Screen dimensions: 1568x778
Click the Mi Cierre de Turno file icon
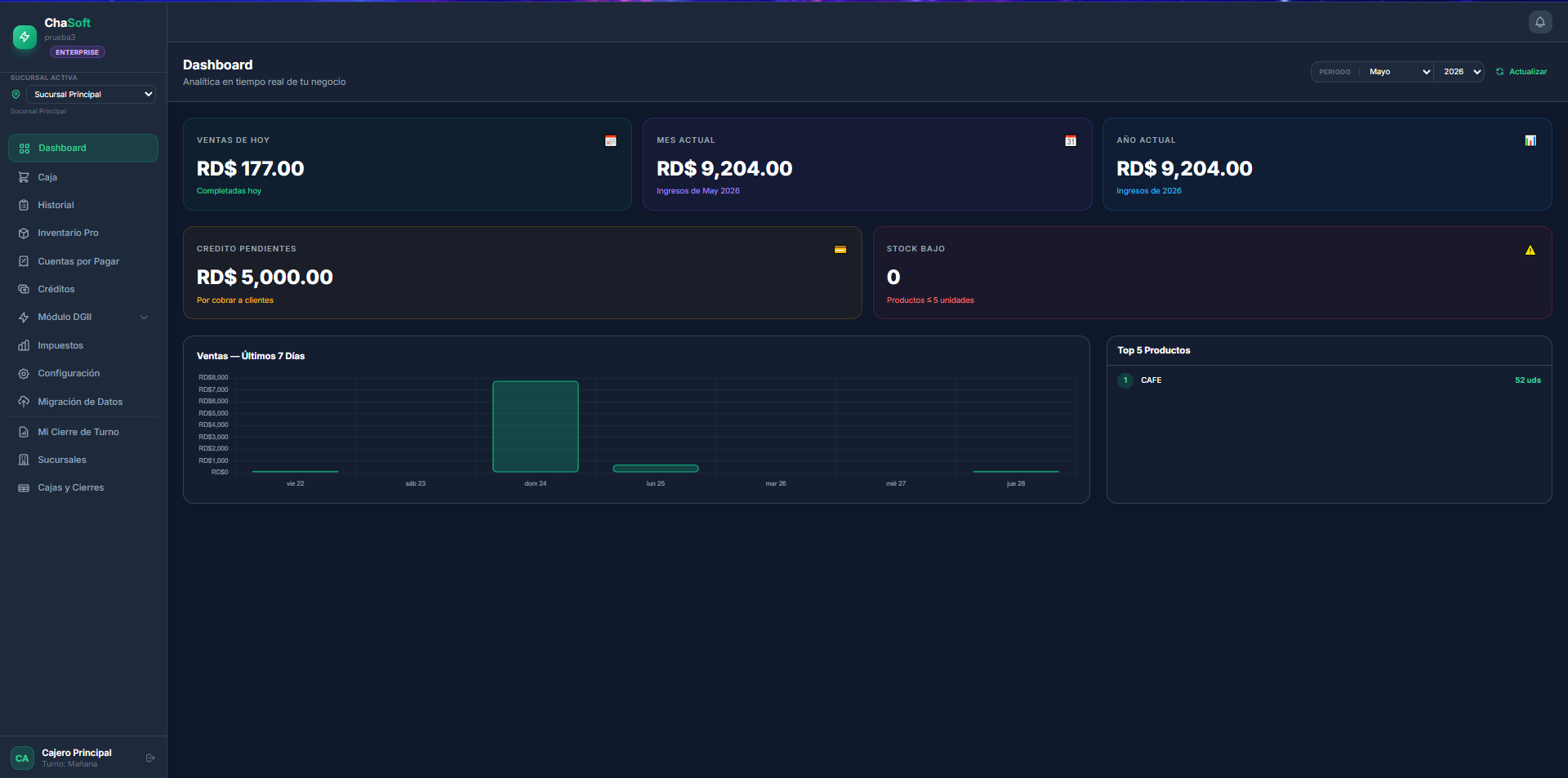(24, 432)
